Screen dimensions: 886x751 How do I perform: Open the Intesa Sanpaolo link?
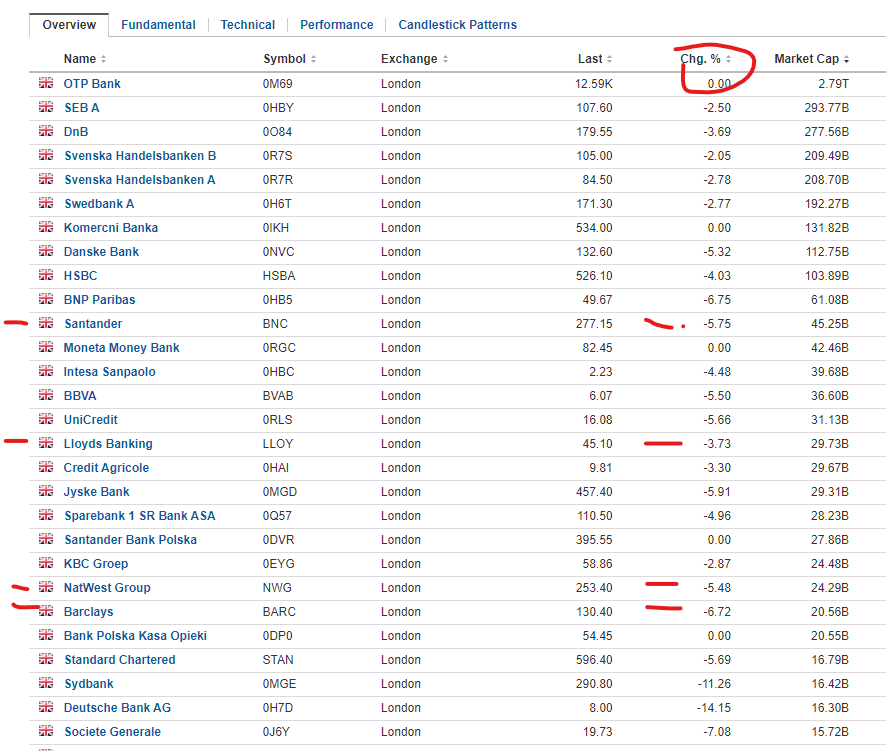tap(110, 372)
